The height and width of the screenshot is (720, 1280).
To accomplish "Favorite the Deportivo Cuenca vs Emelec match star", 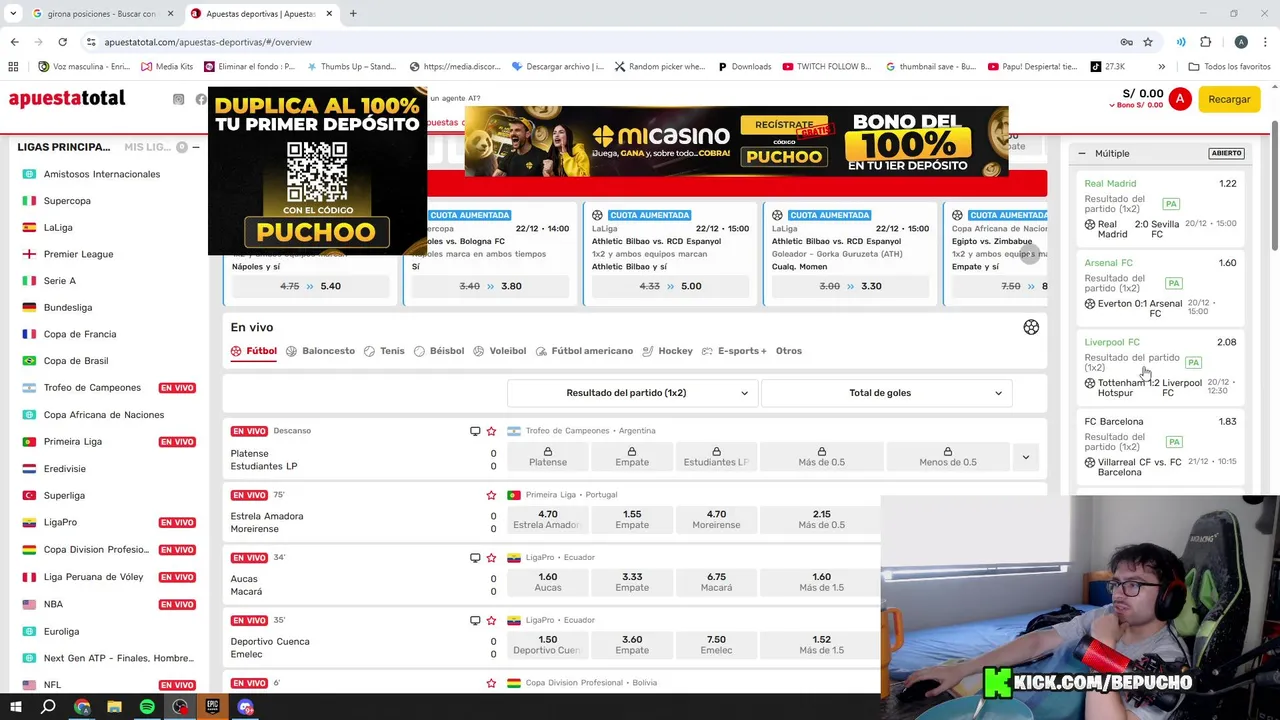I will (491, 620).
